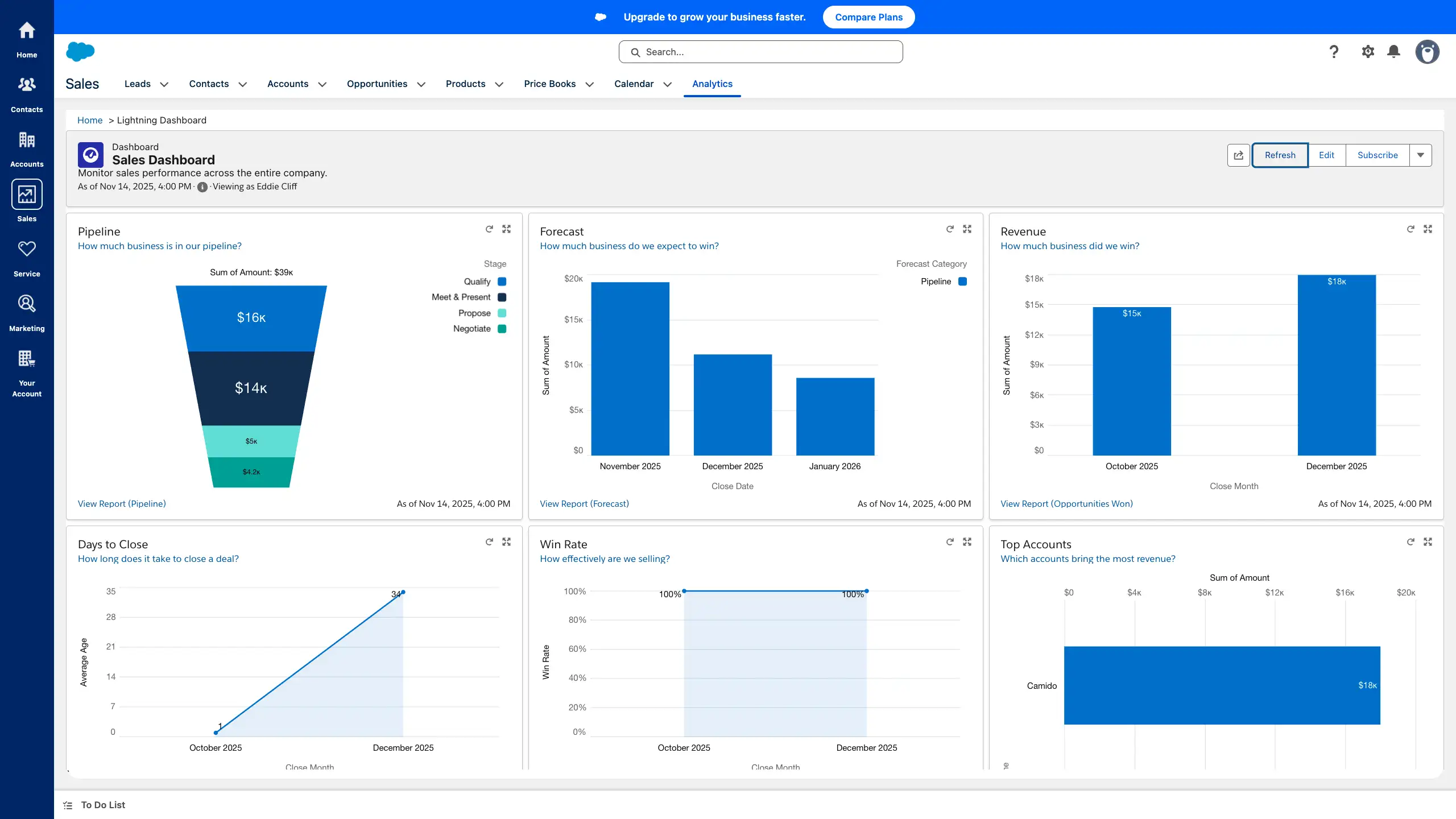Image resolution: width=1456 pixels, height=819 pixels.
Task: Open the To Do List at the bottom
Action: [102, 805]
